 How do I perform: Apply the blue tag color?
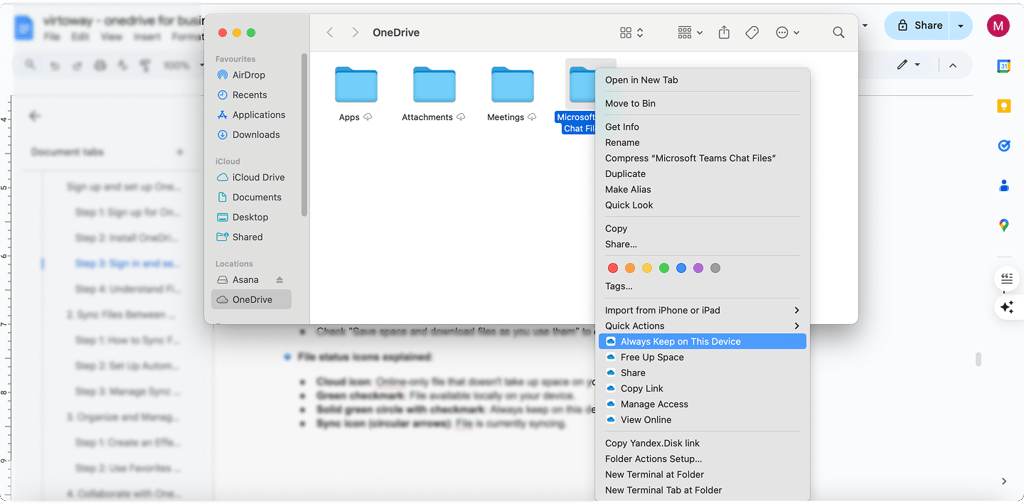pyautogui.click(x=681, y=268)
